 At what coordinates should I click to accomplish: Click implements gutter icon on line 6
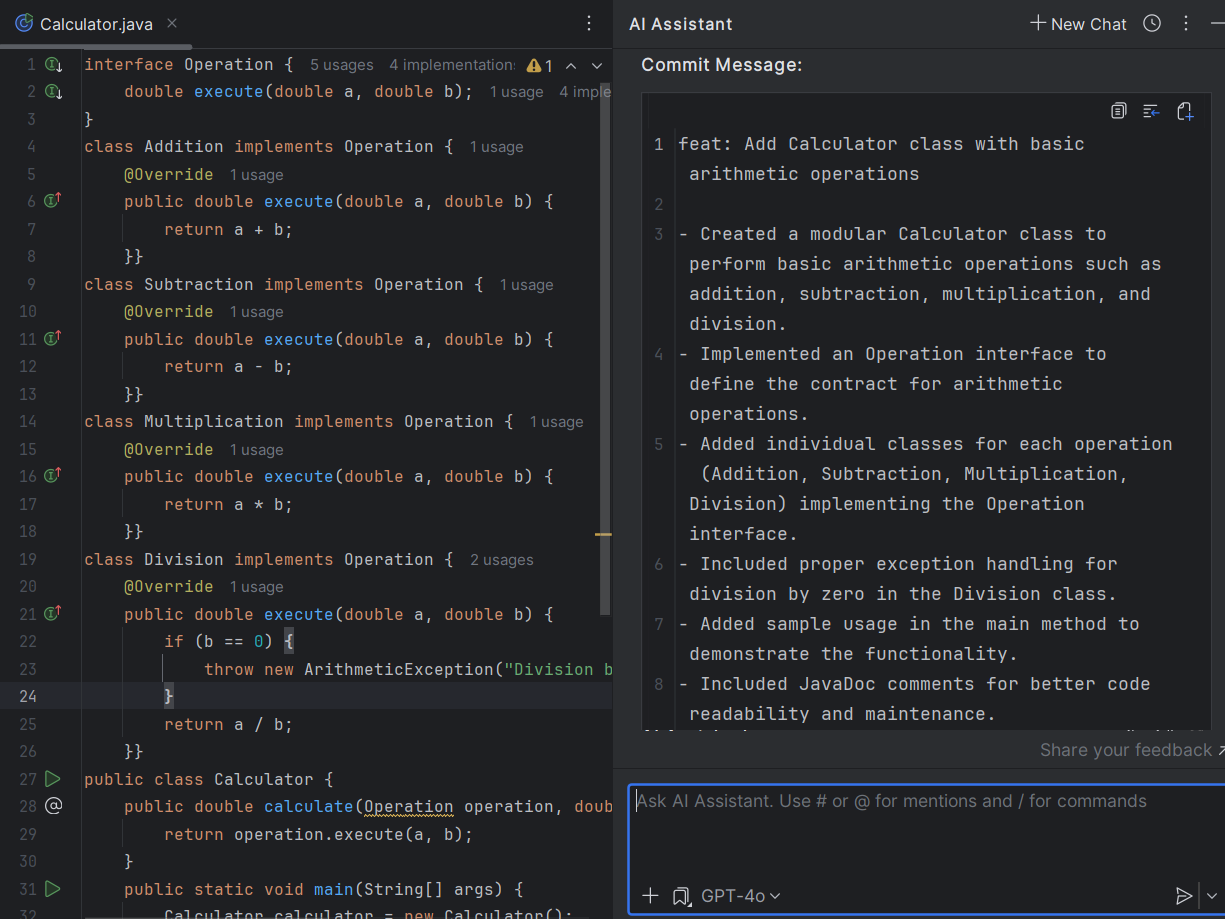(54, 201)
